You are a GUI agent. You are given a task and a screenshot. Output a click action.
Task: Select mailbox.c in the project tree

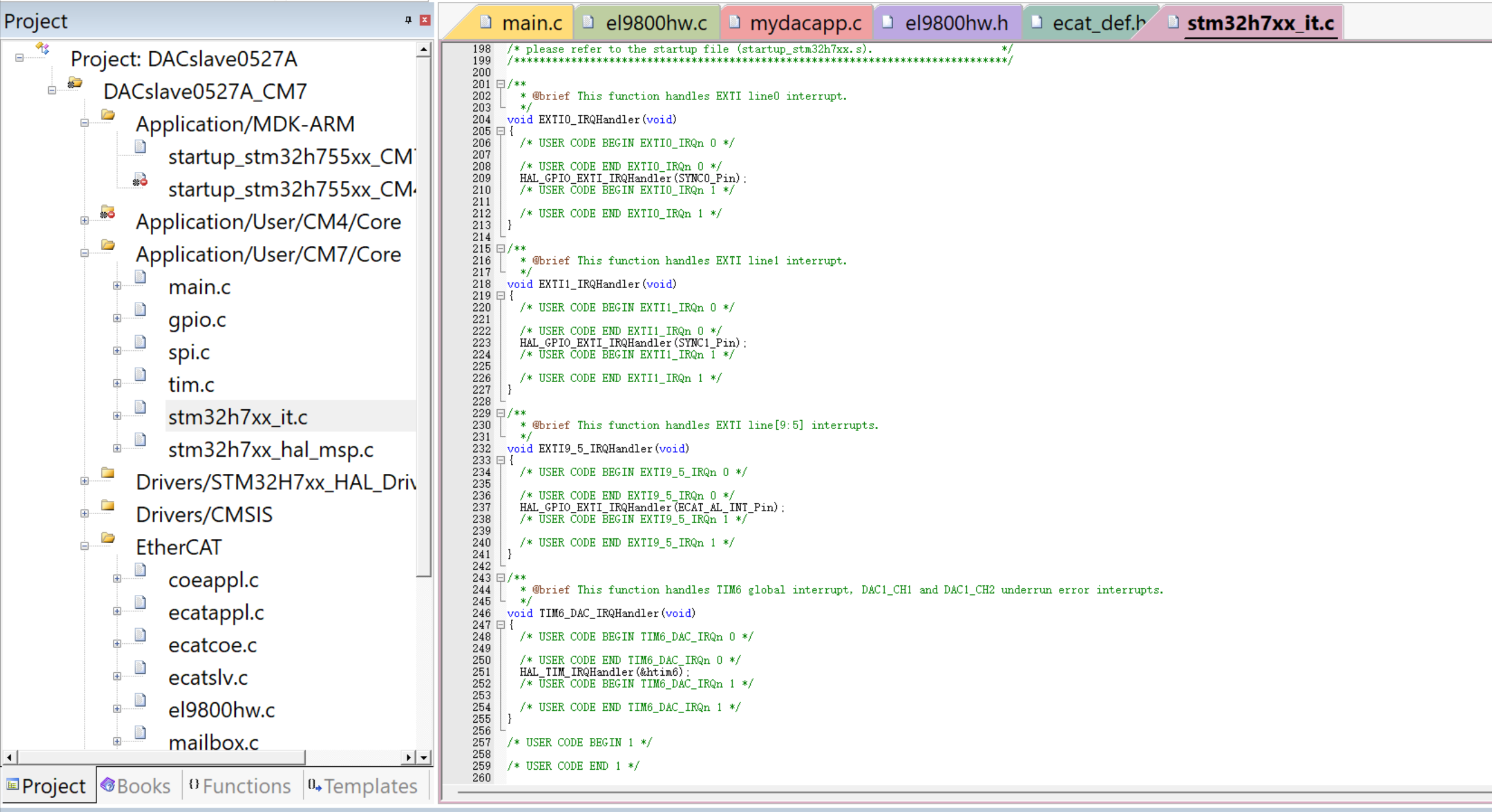click(x=213, y=743)
